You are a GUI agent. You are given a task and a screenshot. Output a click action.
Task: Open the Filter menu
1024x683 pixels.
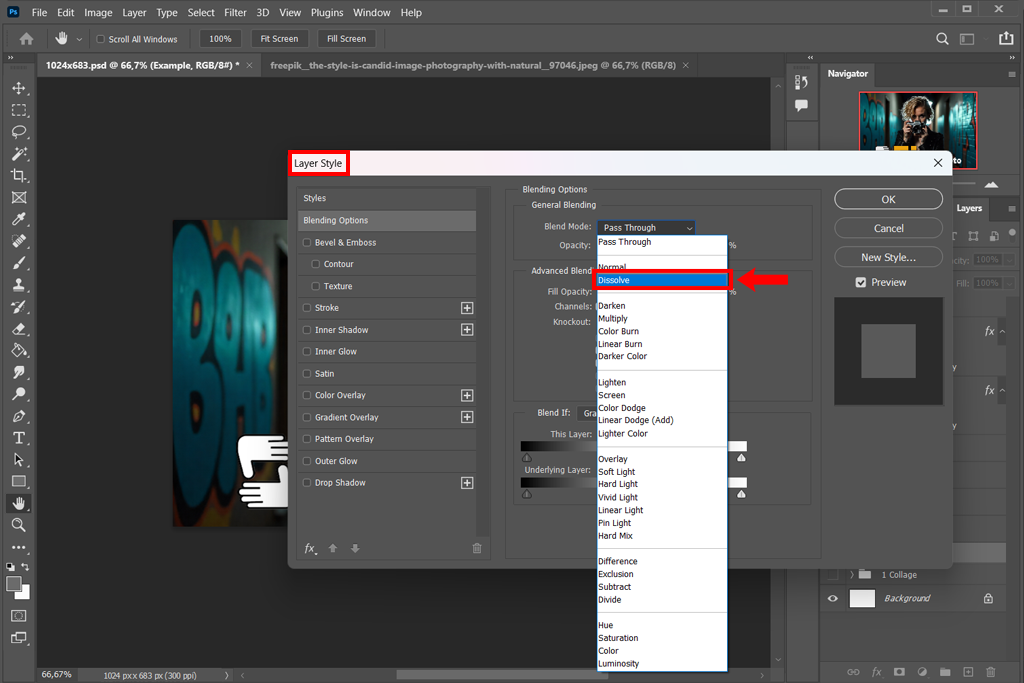235,13
